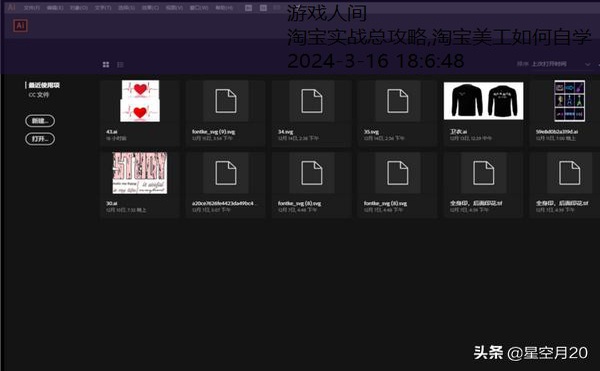The height and width of the screenshot is (371, 600).
Task: Select CC 文件 in the sidebar
Action: point(39,94)
